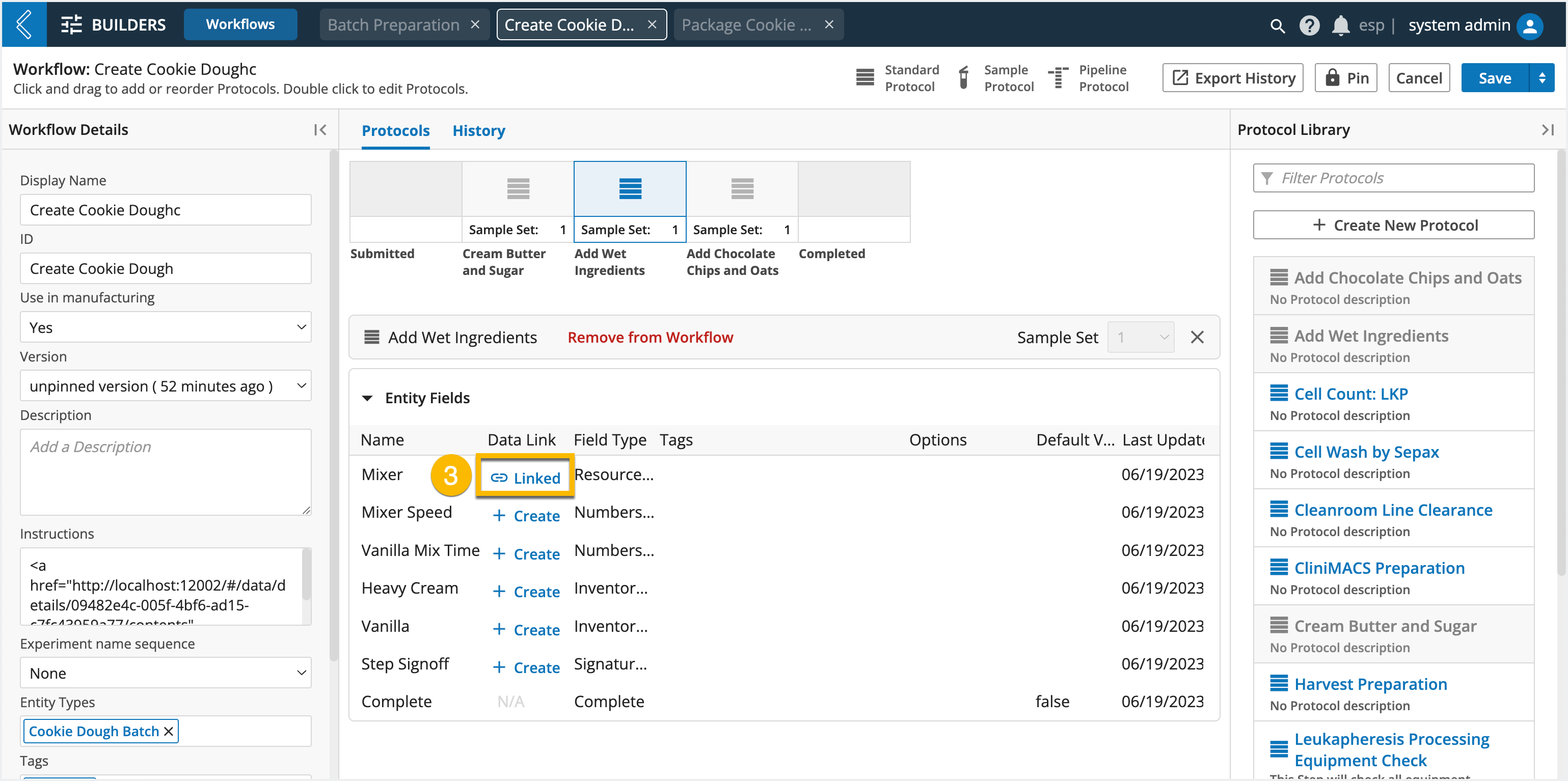Collapse the Entity Fields section
The width and height of the screenshot is (1568, 781).
pyautogui.click(x=367, y=399)
